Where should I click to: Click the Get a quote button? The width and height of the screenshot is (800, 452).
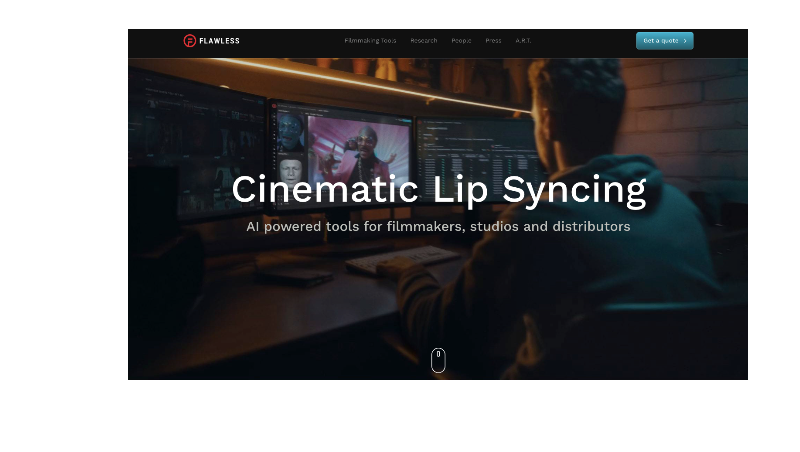(664, 41)
